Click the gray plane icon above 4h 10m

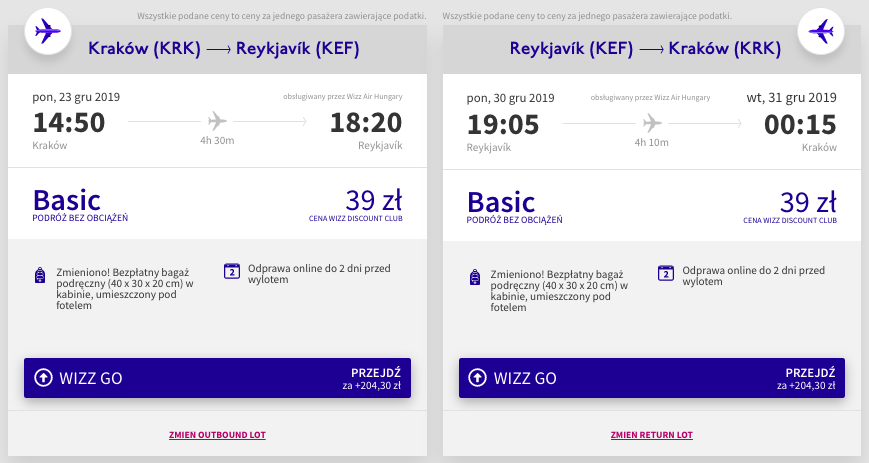(x=652, y=123)
